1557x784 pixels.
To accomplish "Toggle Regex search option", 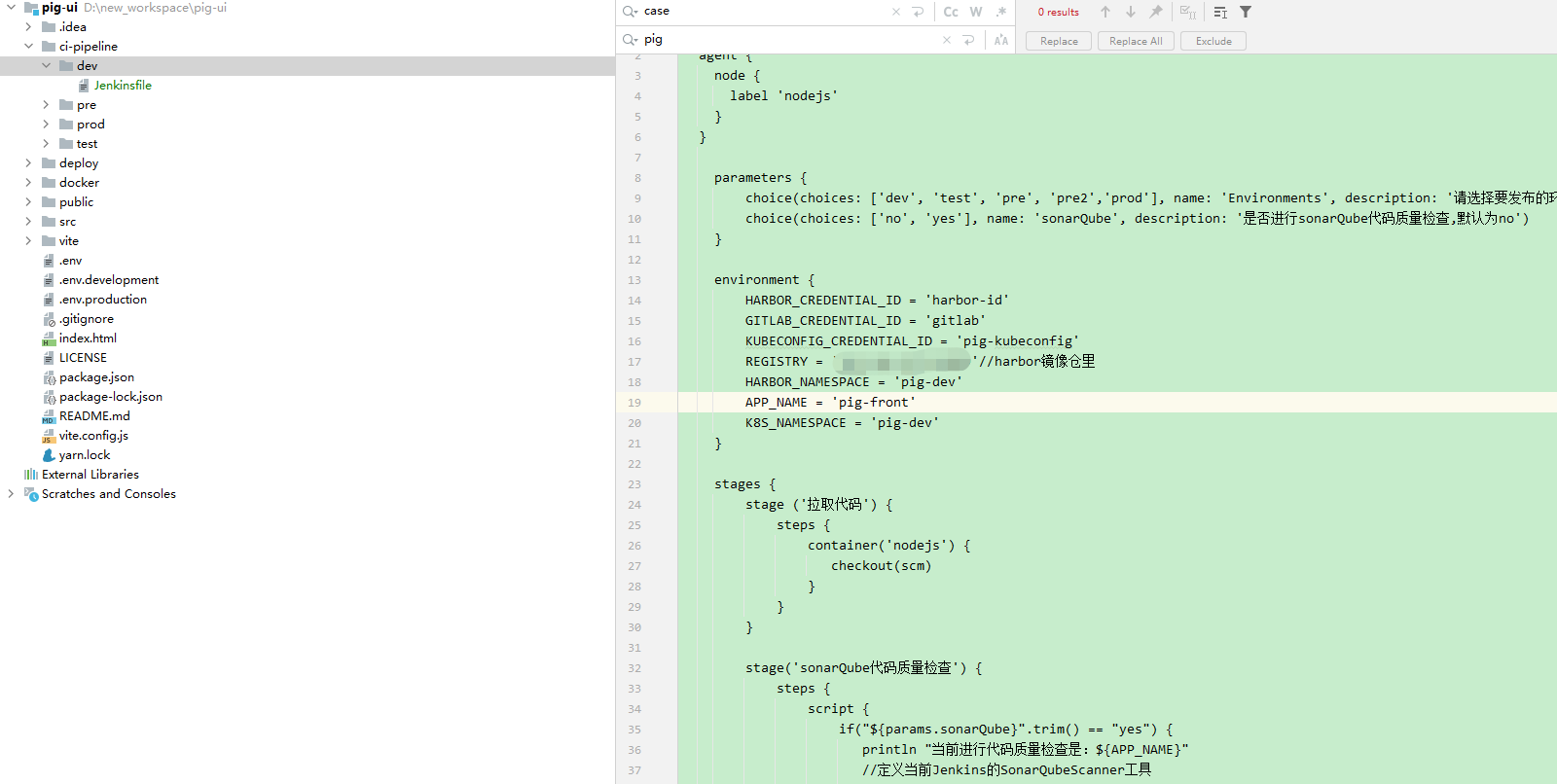I will click(x=1001, y=12).
